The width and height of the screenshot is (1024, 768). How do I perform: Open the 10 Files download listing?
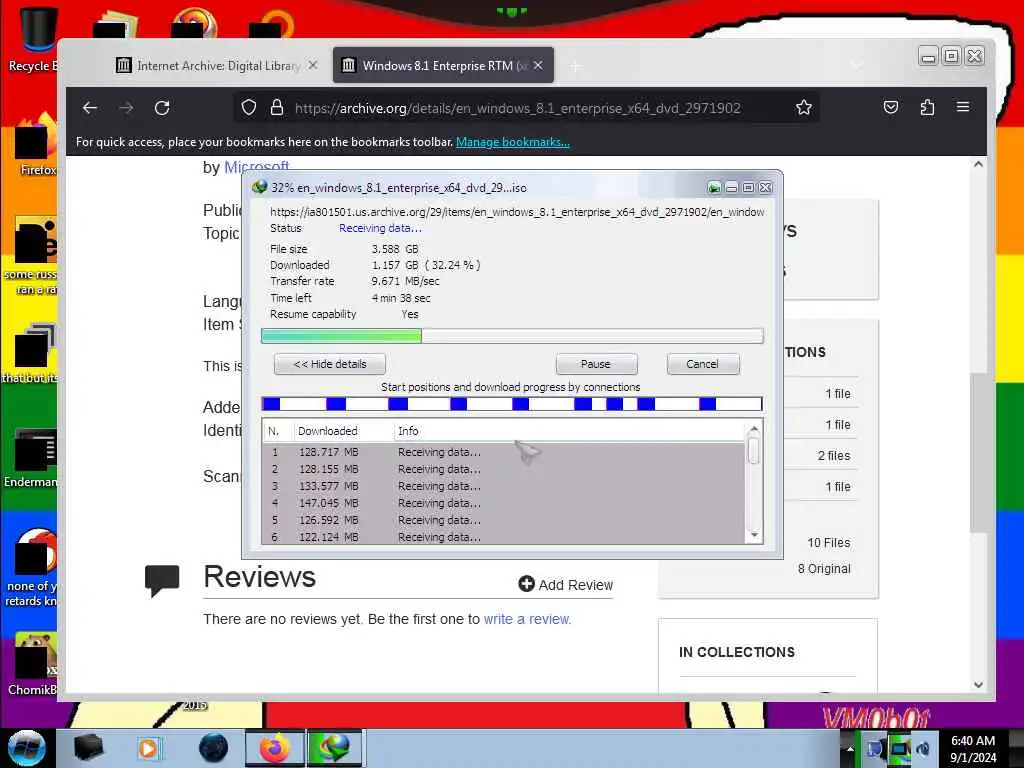click(829, 543)
